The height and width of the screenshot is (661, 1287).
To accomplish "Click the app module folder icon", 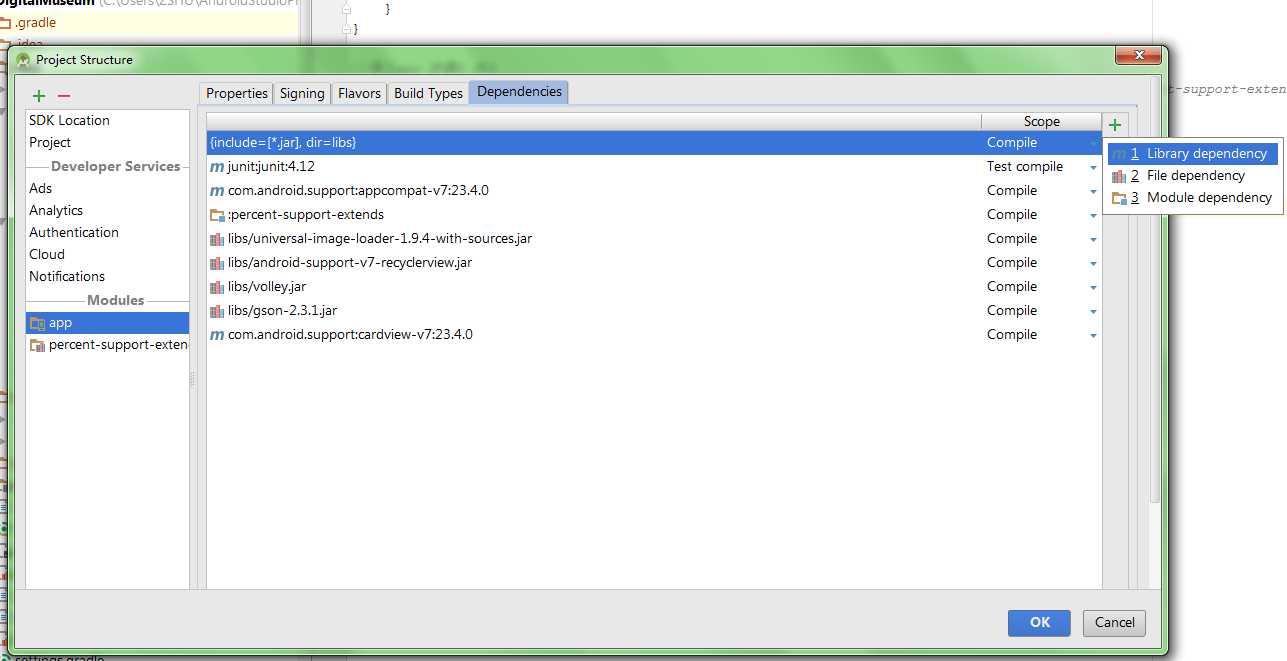I will [38, 323].
